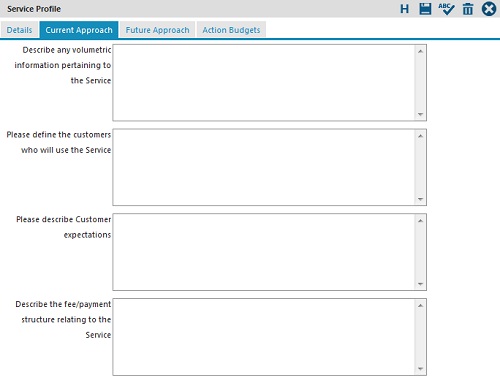The width and height of the screenshot is (500, 383).
Task: Select the Current Approach tab
Action: point(79,30)
